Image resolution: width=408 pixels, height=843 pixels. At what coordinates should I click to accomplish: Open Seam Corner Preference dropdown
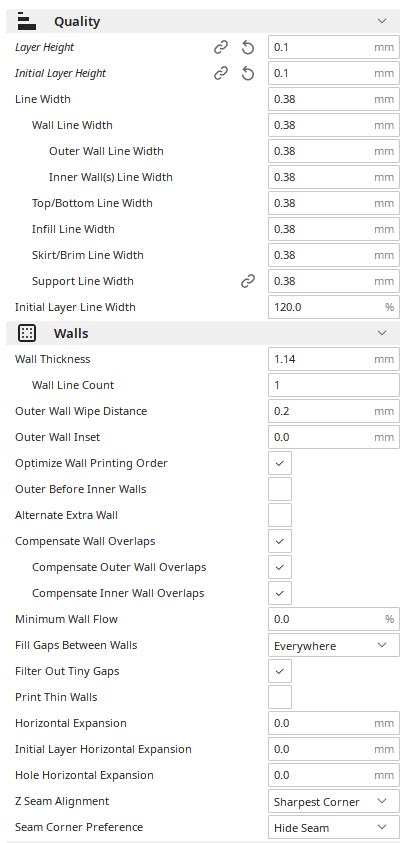point(334,827)
